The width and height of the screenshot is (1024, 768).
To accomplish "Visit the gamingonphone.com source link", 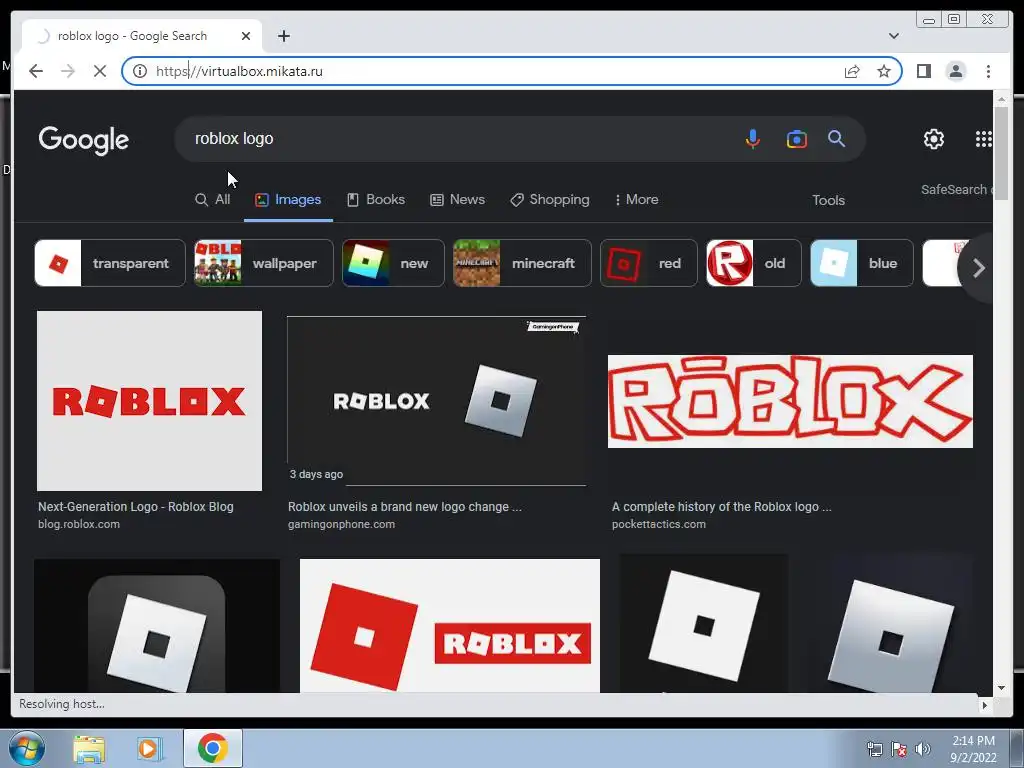I will [342, 524].
